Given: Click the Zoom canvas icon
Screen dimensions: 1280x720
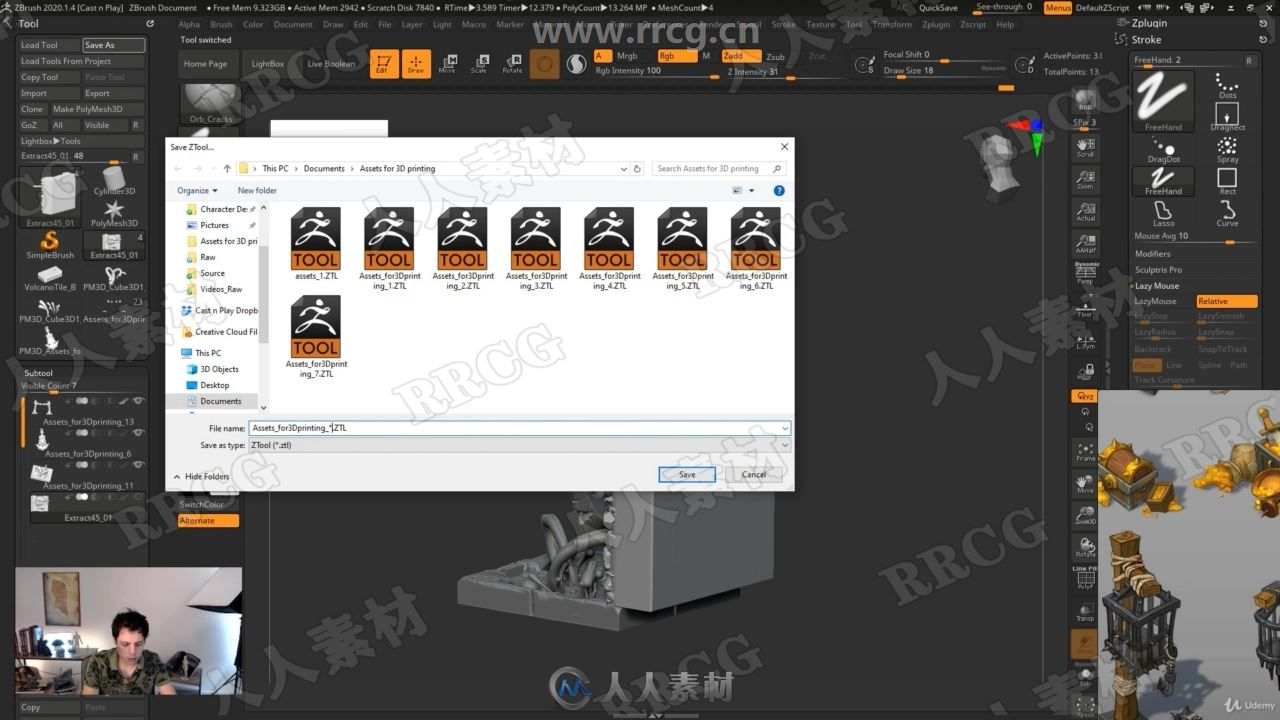Looking at the screenshot, I should (1085, 179).
